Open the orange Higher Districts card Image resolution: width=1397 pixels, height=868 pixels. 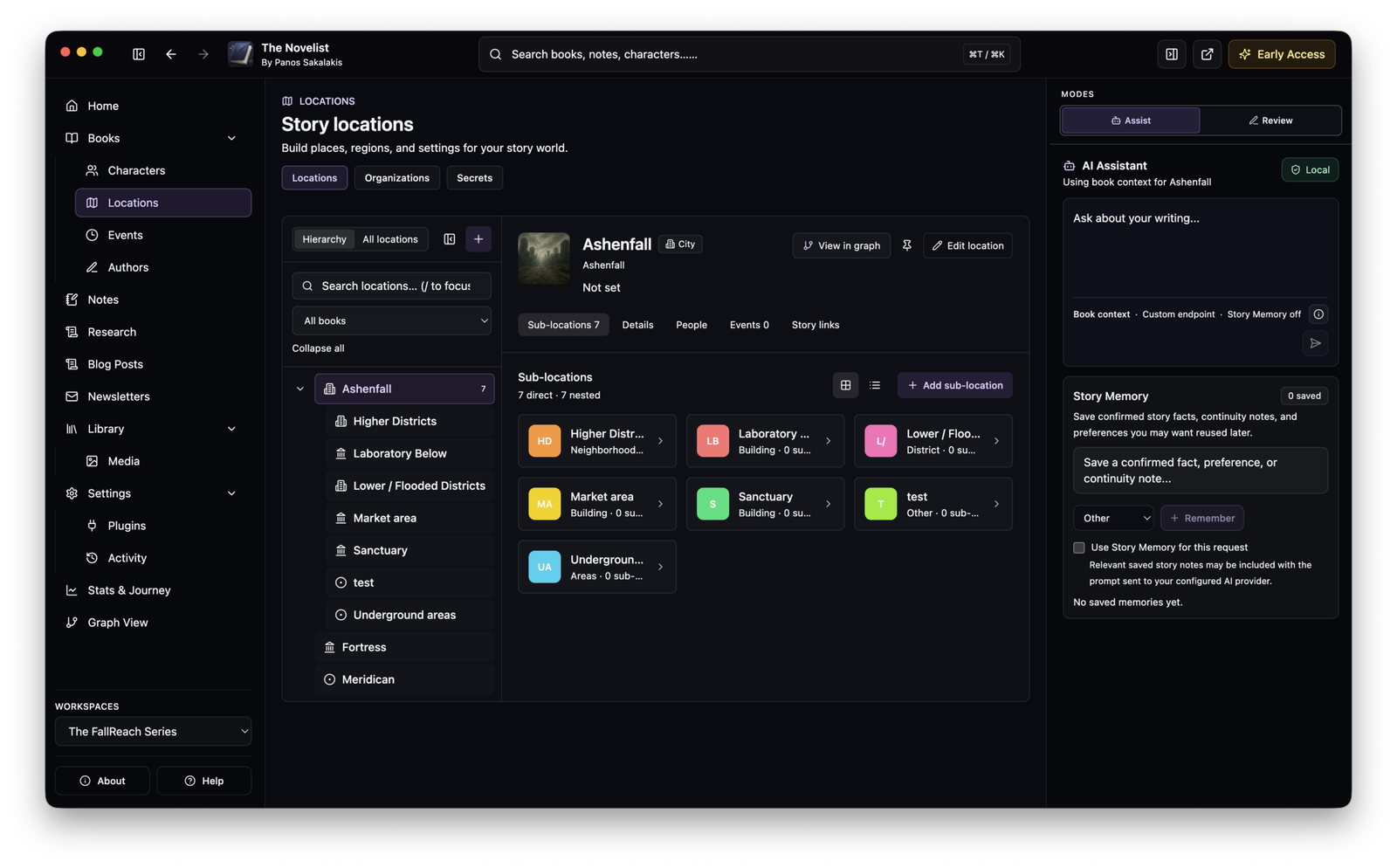[597, 441]
